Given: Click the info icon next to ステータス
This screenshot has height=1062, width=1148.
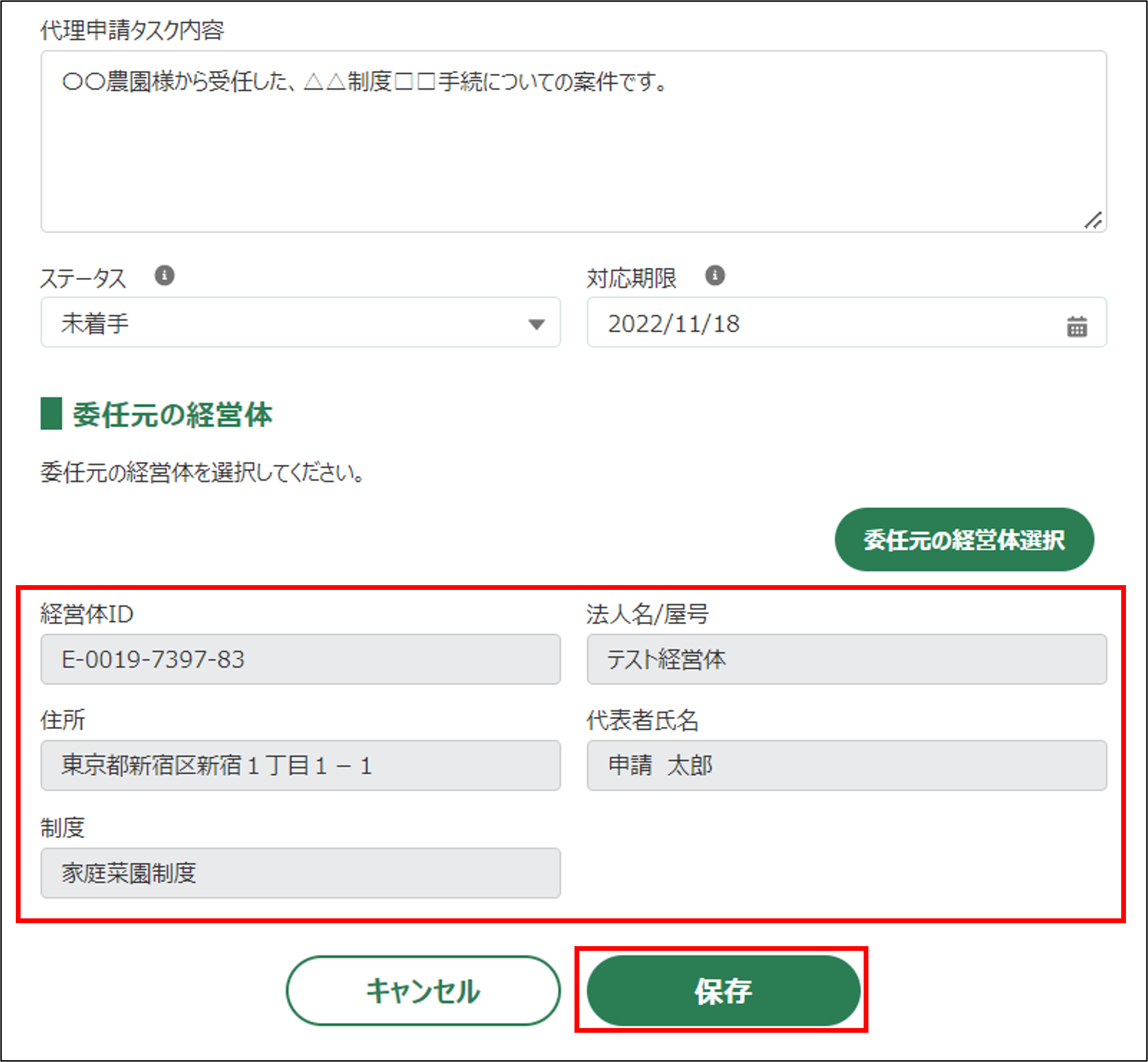Looking at the screenshot, I should click(164, 275).
